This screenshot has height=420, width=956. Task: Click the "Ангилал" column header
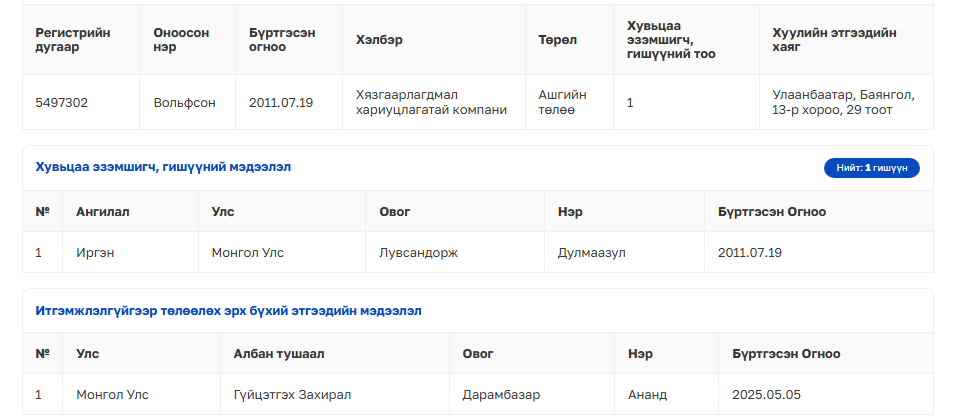(x=103, y=212)
